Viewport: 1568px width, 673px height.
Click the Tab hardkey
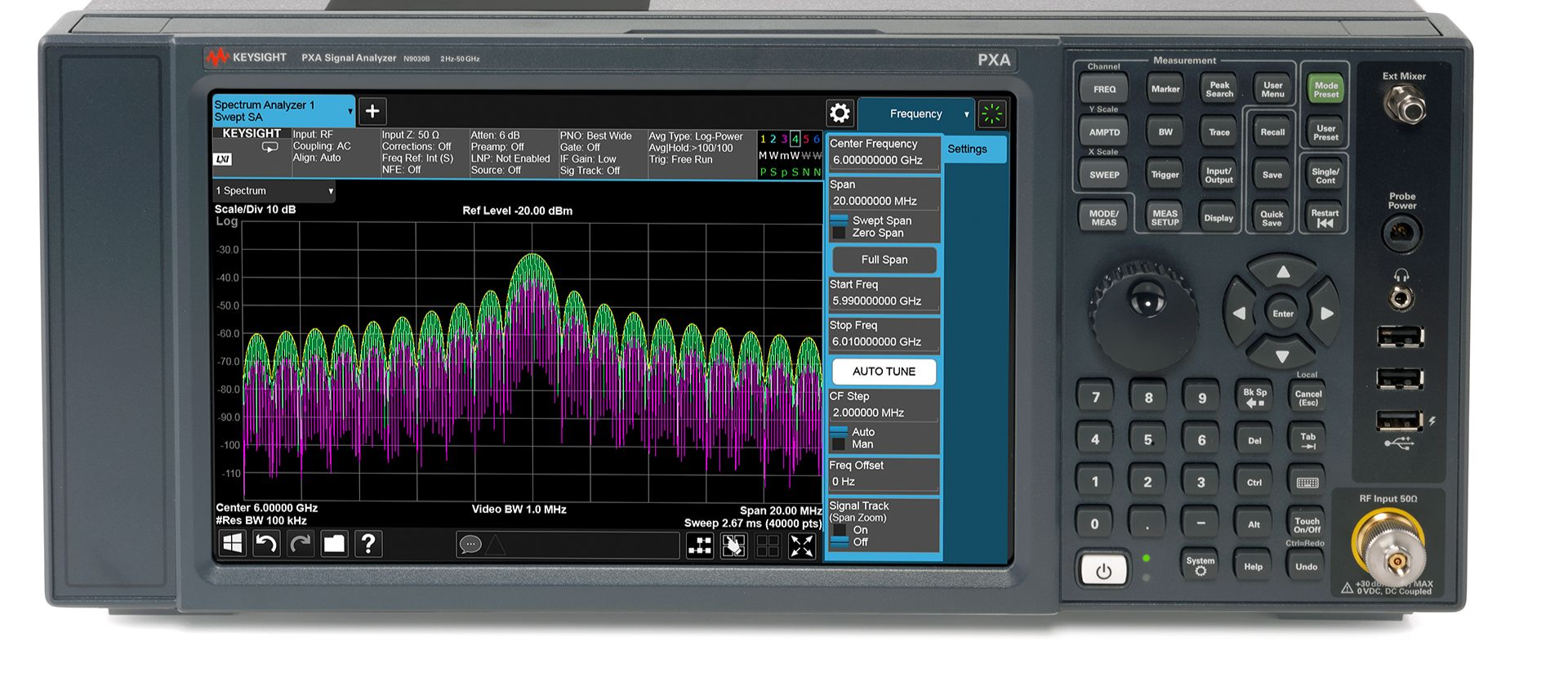(x=1307, y=440)
